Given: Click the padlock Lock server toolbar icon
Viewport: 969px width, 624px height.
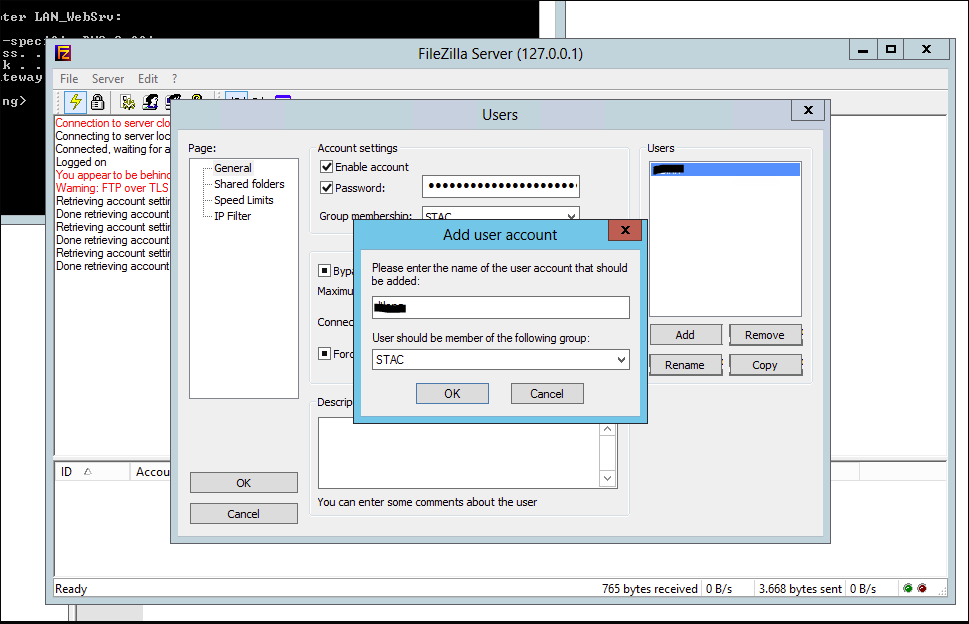Looking at the screenshot, I should click(x=97, y=102).
